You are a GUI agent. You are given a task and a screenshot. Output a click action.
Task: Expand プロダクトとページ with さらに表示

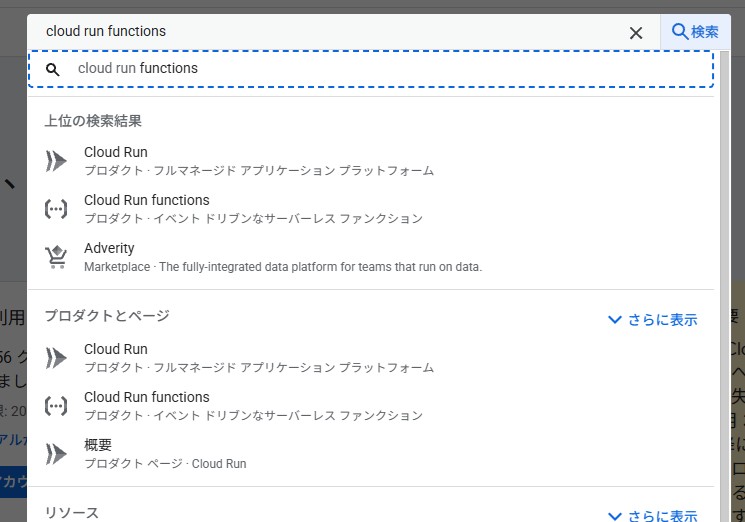(x=653, y=320)
